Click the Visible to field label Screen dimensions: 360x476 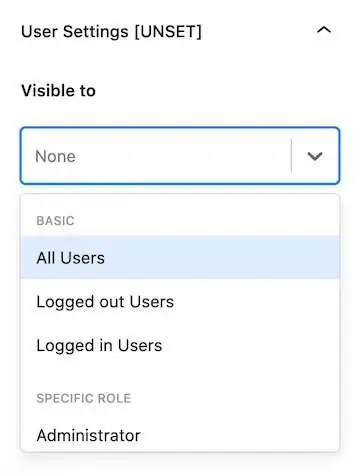point(58,91)
